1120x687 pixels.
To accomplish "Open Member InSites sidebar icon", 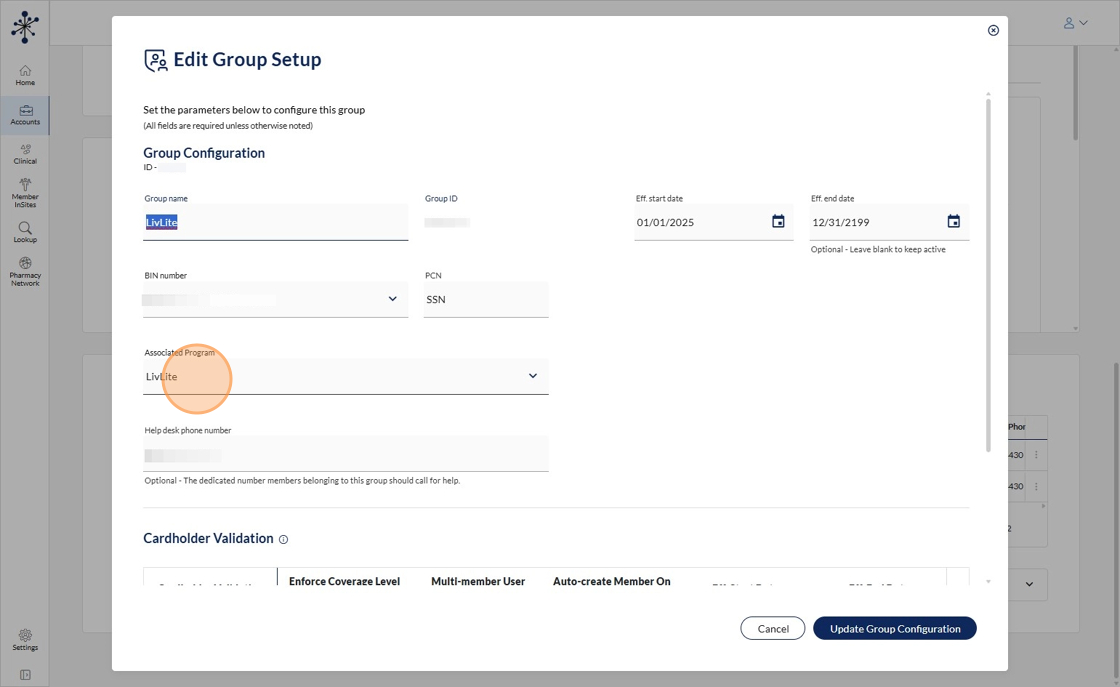I will tap(25, 191).
